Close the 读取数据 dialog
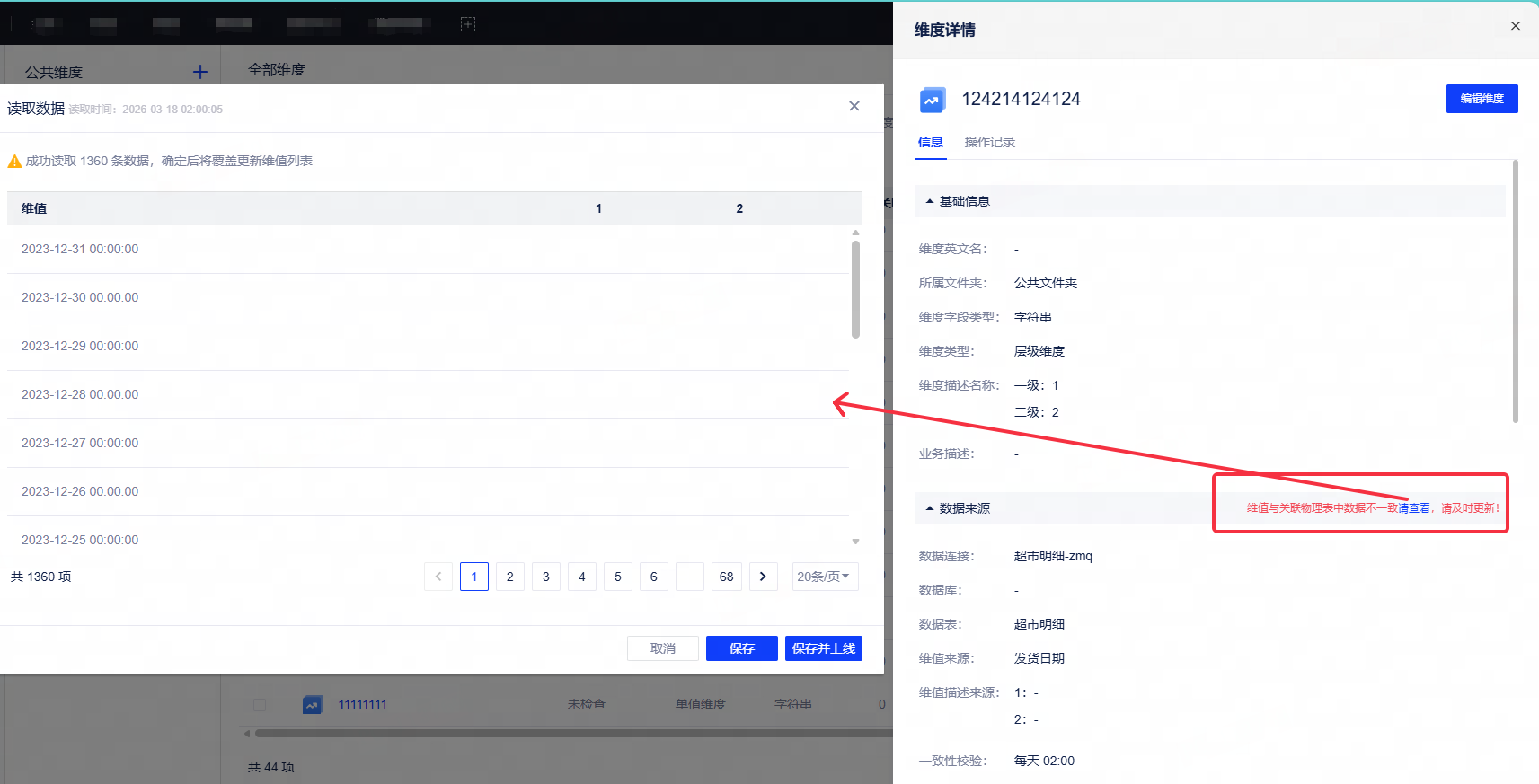The image size is (1539, 784). point(854,106)
